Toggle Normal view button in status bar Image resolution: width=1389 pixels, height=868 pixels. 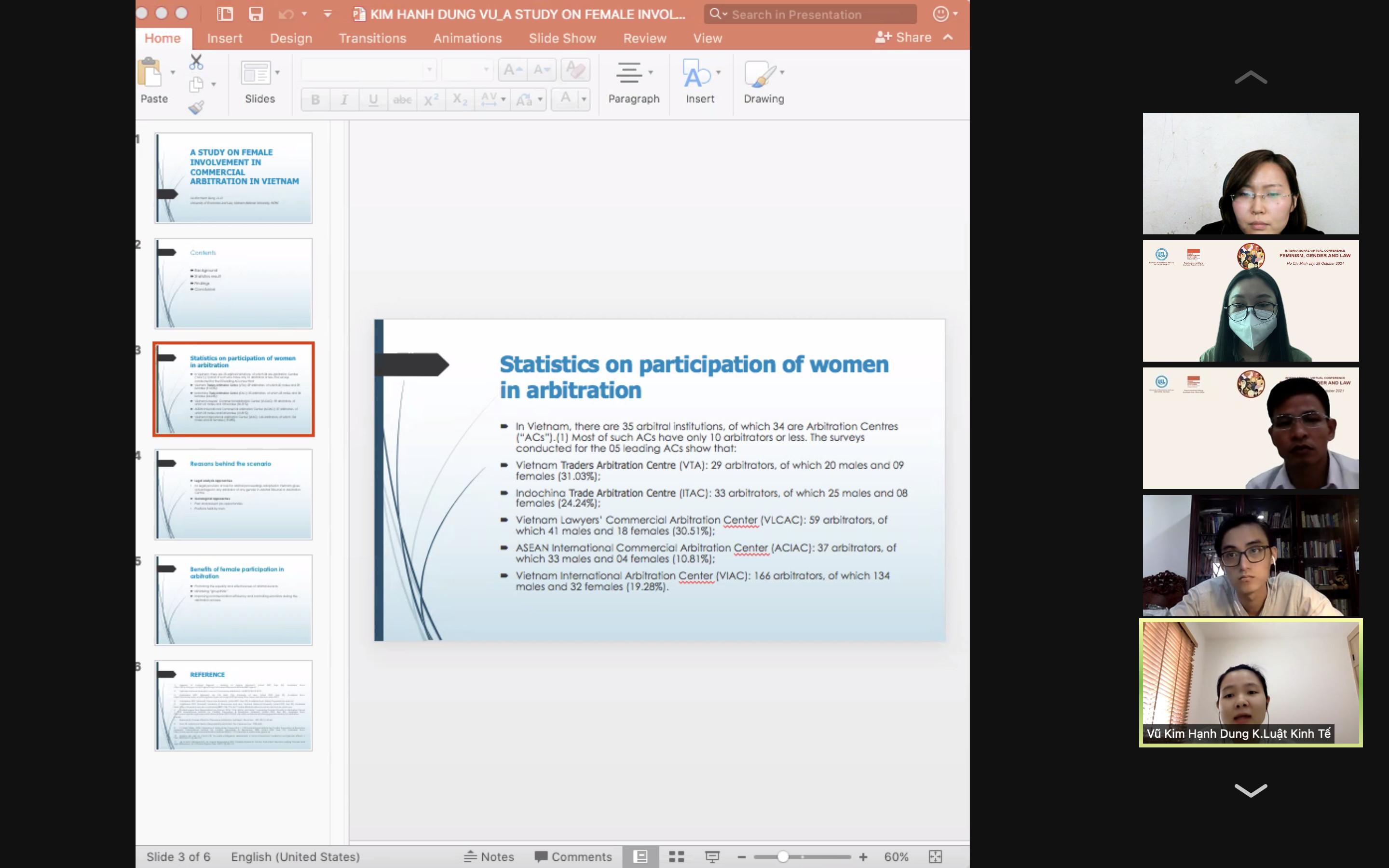tap(640, 856)
